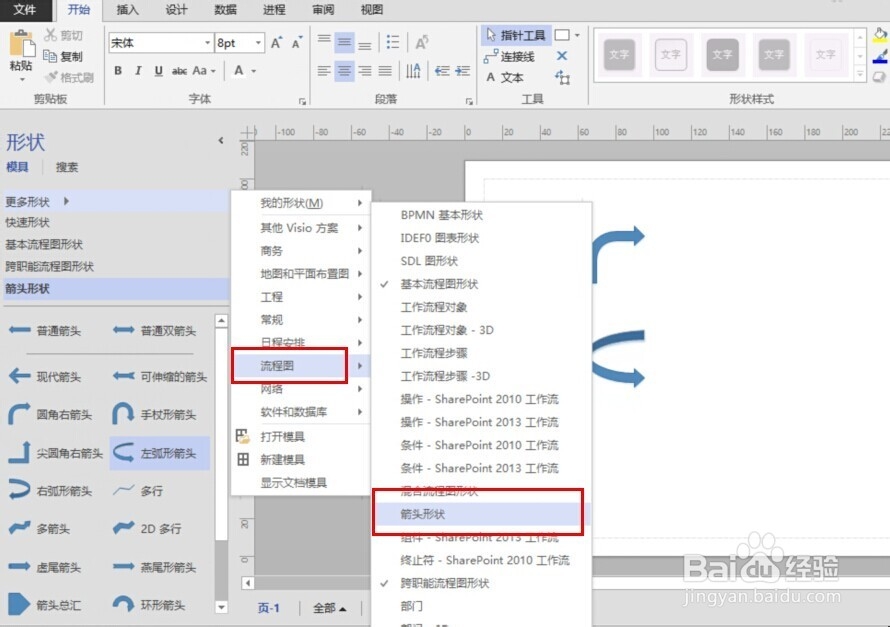Toggle italic formatting
The height and width of the screenshot is (627, 890).
click(x=138, y=71)
